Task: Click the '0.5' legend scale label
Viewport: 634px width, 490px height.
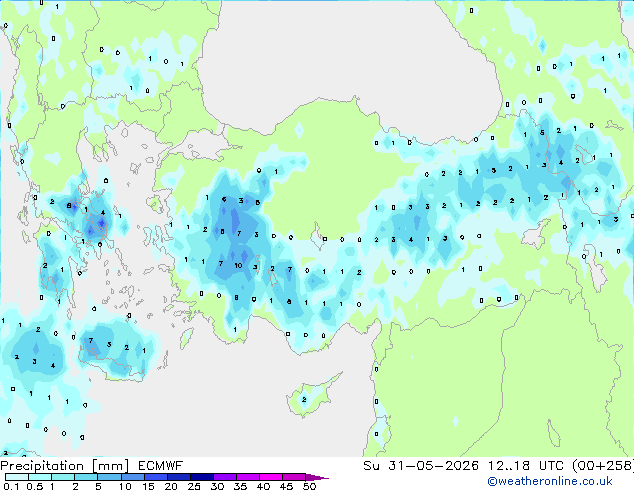Action: [35, 486]
